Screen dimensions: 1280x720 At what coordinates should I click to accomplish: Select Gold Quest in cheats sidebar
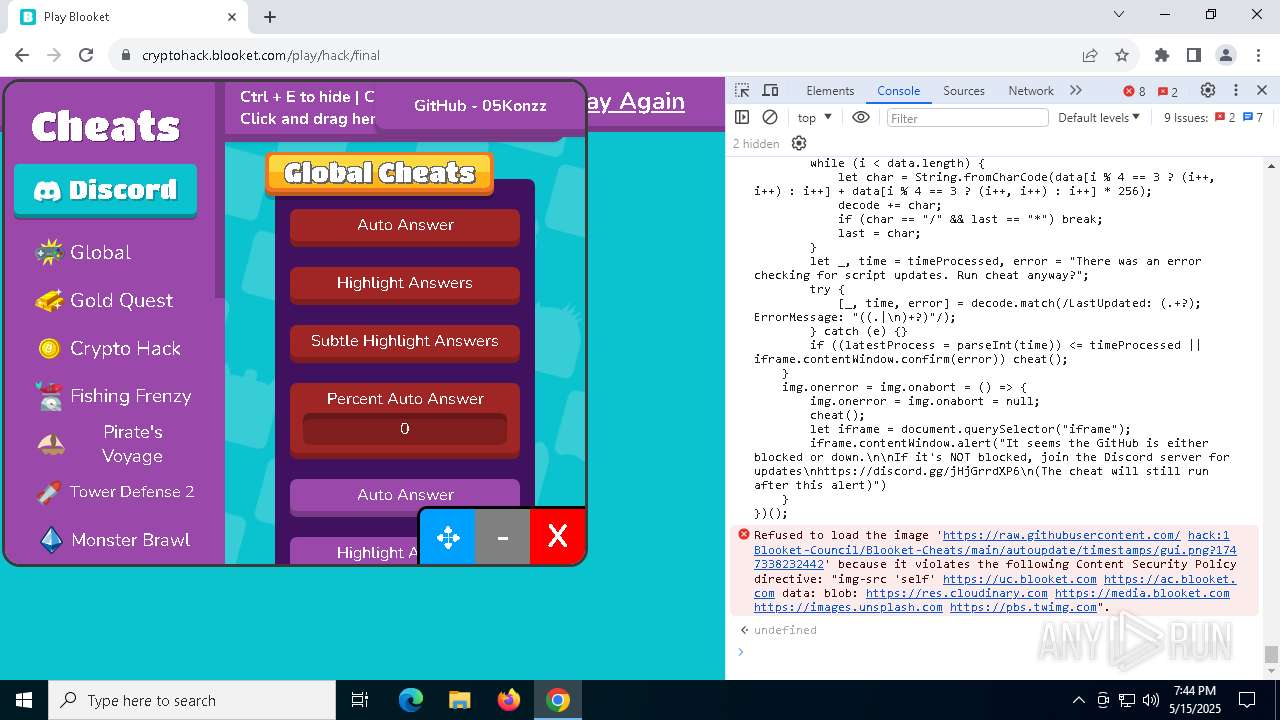pyautogui.click(x=104, y=300)
